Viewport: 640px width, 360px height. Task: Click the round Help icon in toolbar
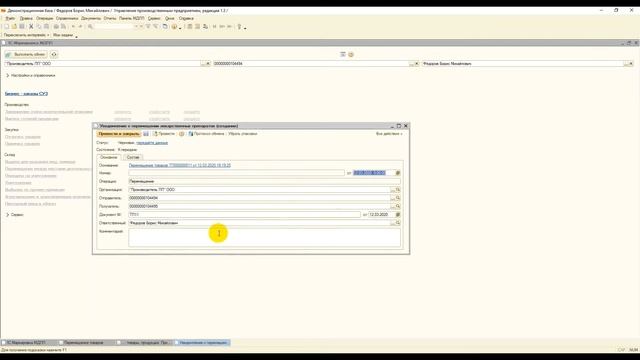174,27
